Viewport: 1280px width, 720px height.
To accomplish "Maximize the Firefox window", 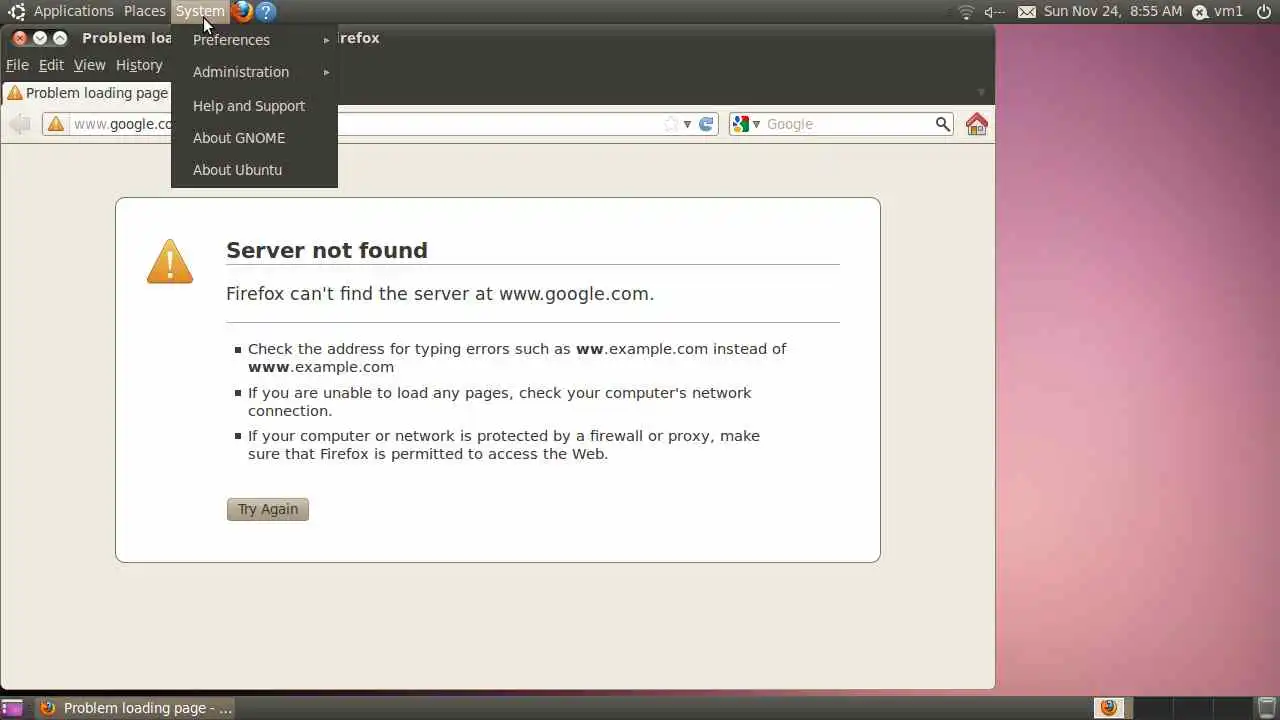I will 60,38.
